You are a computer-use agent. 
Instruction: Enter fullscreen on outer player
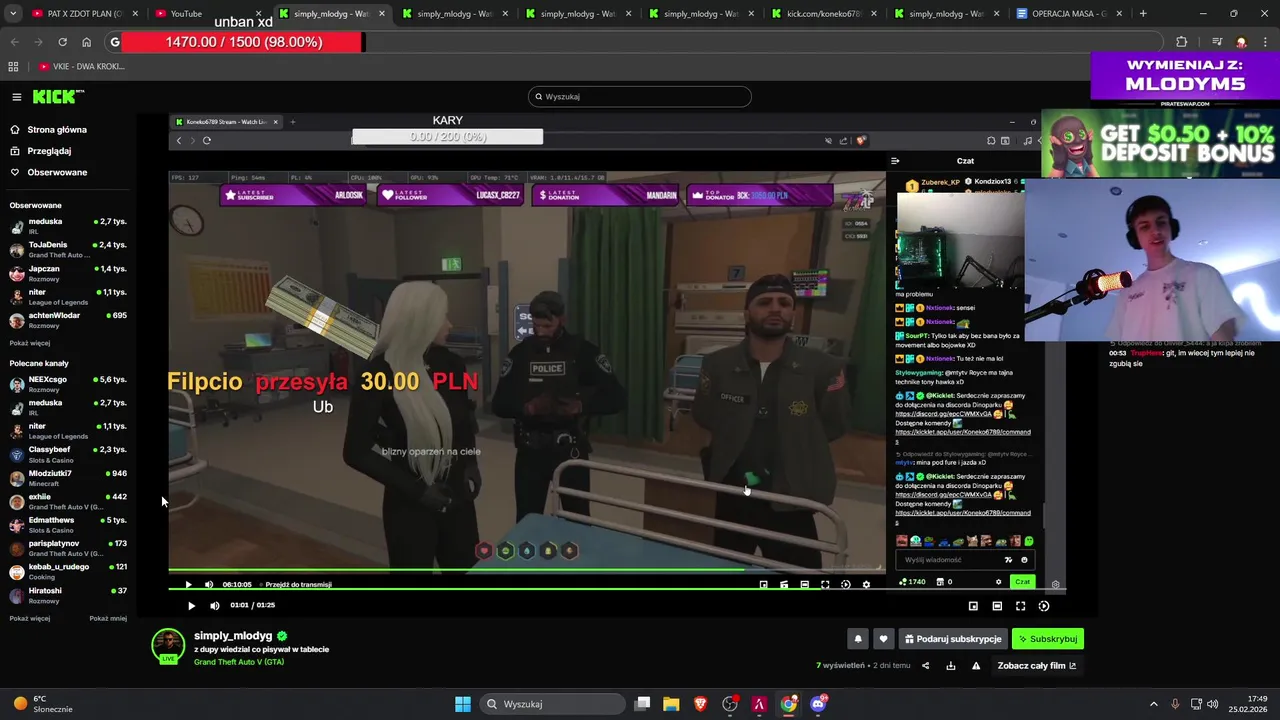click(x=1021, y=606)
